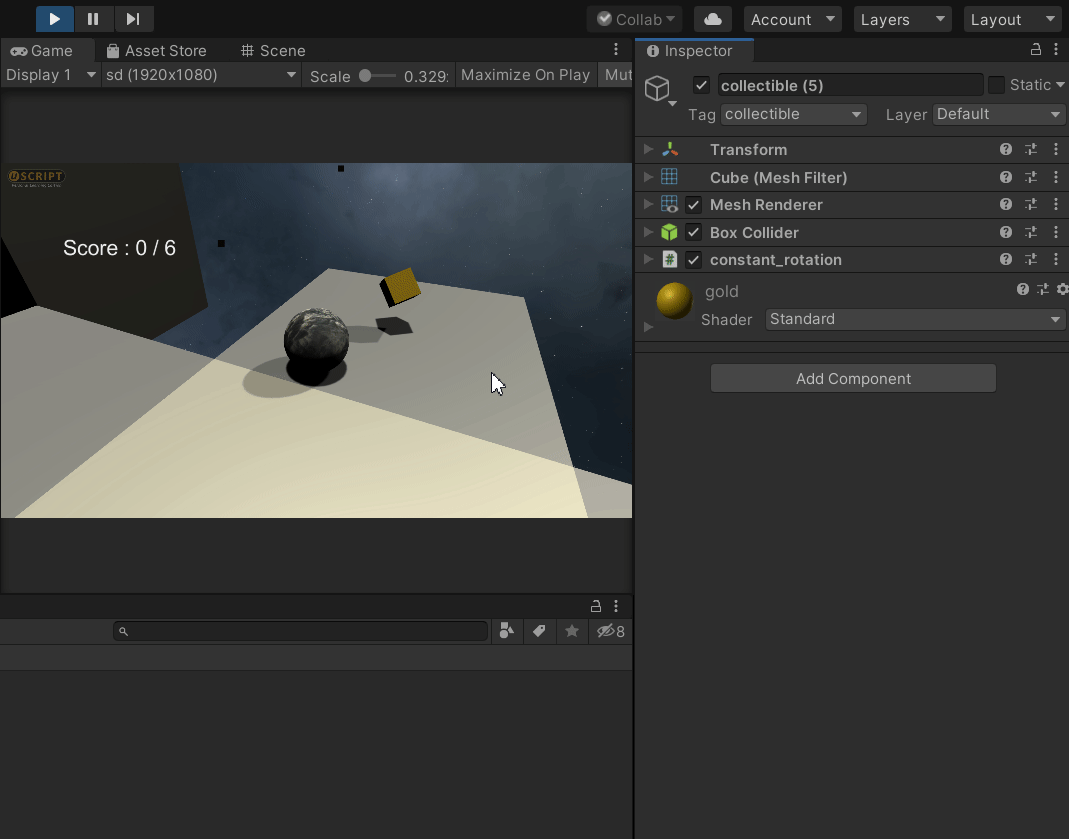The height and width of the screenshot is (839, 1069).
Task: Click the Add Component button
Action: (853, 378)
